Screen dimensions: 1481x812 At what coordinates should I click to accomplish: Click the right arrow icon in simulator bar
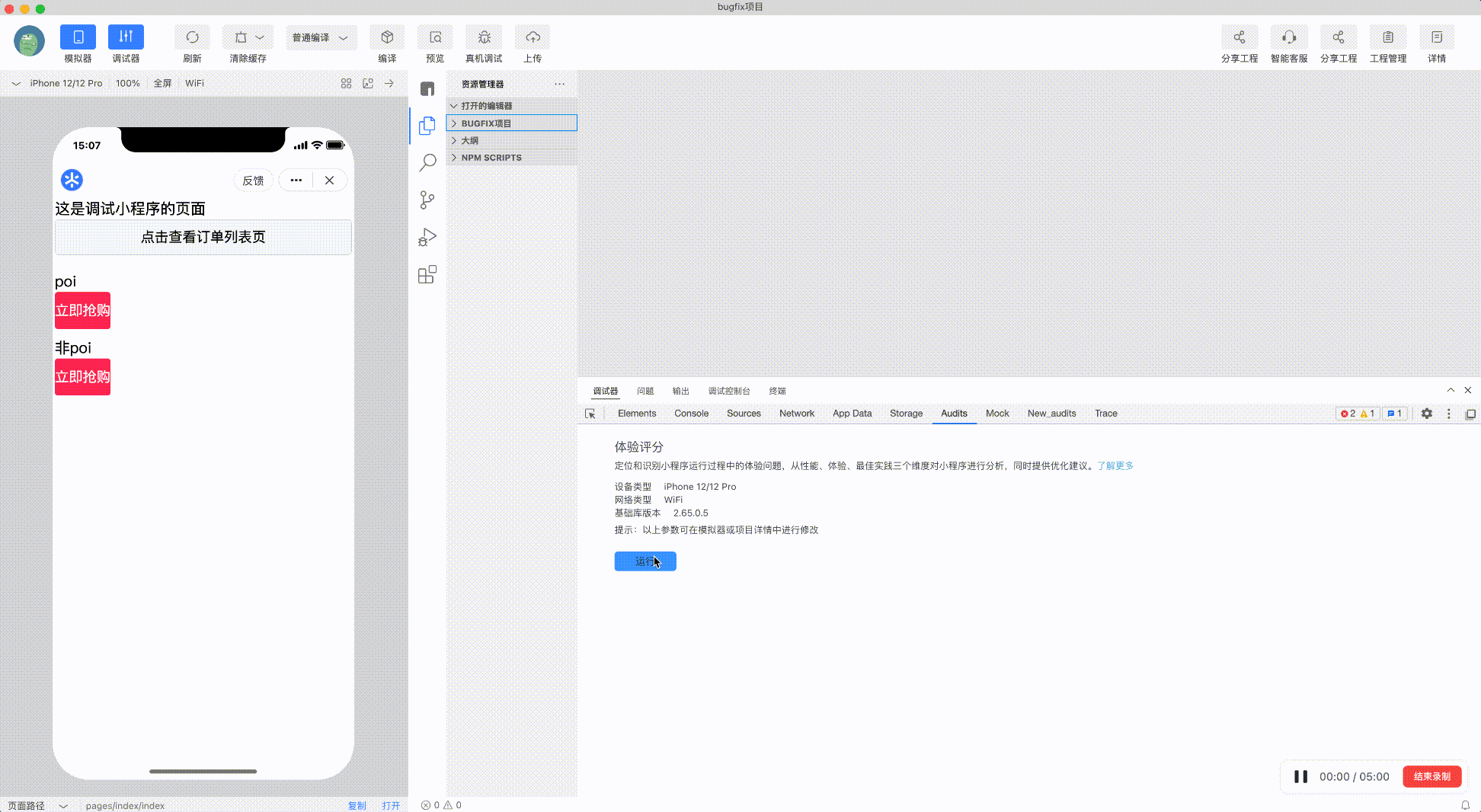[x=389, y=83]
